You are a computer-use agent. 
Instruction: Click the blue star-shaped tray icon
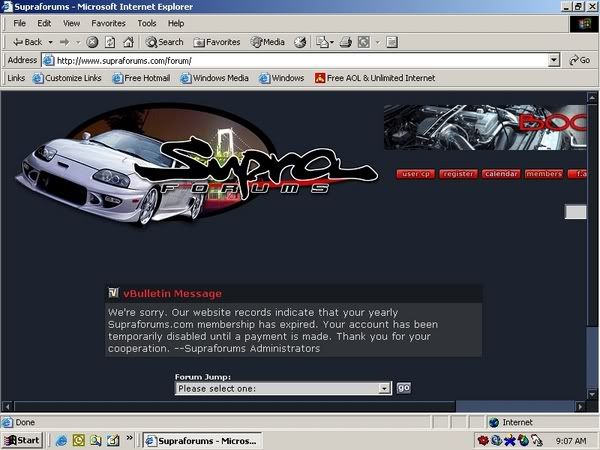tap(510, 441)
